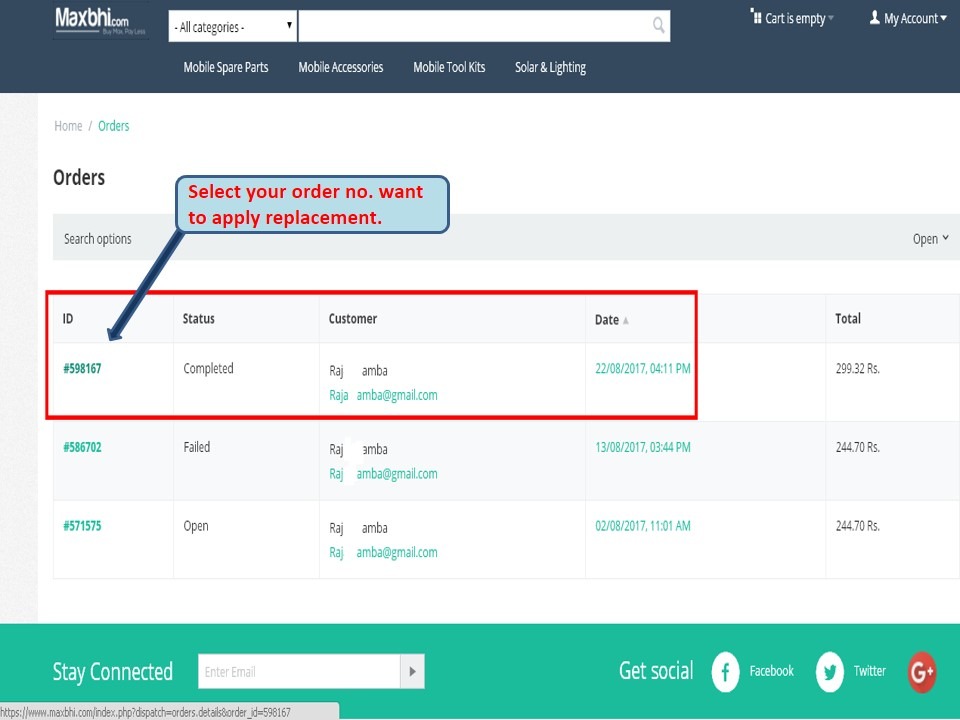This screenshot has width=960, height=720.
Task: Open the Google Plus social icon
Action: pyautogui.click(x=921, y=672)
